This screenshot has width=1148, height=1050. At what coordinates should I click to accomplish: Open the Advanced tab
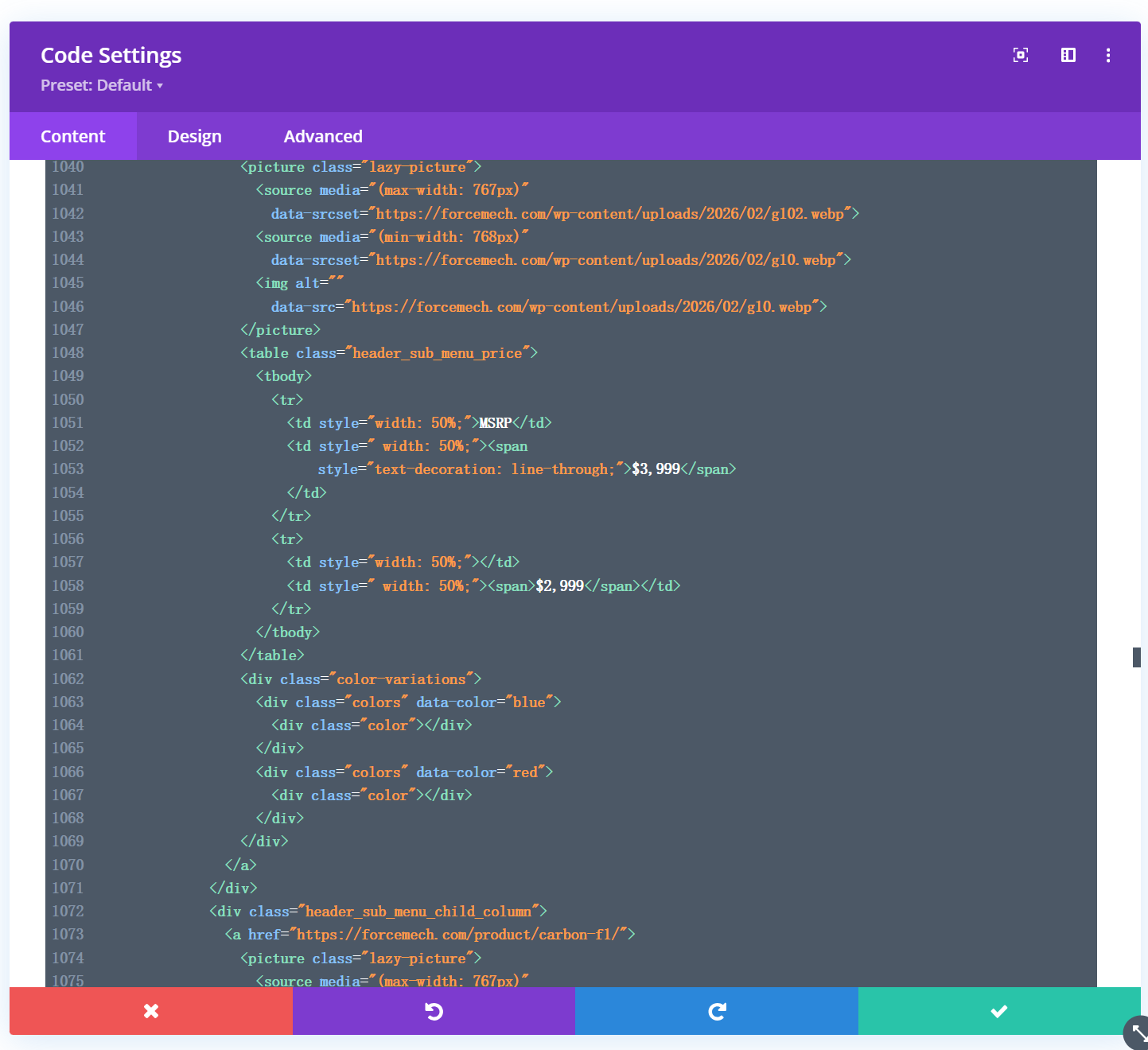pyautogui.click(x=323, y=136)
